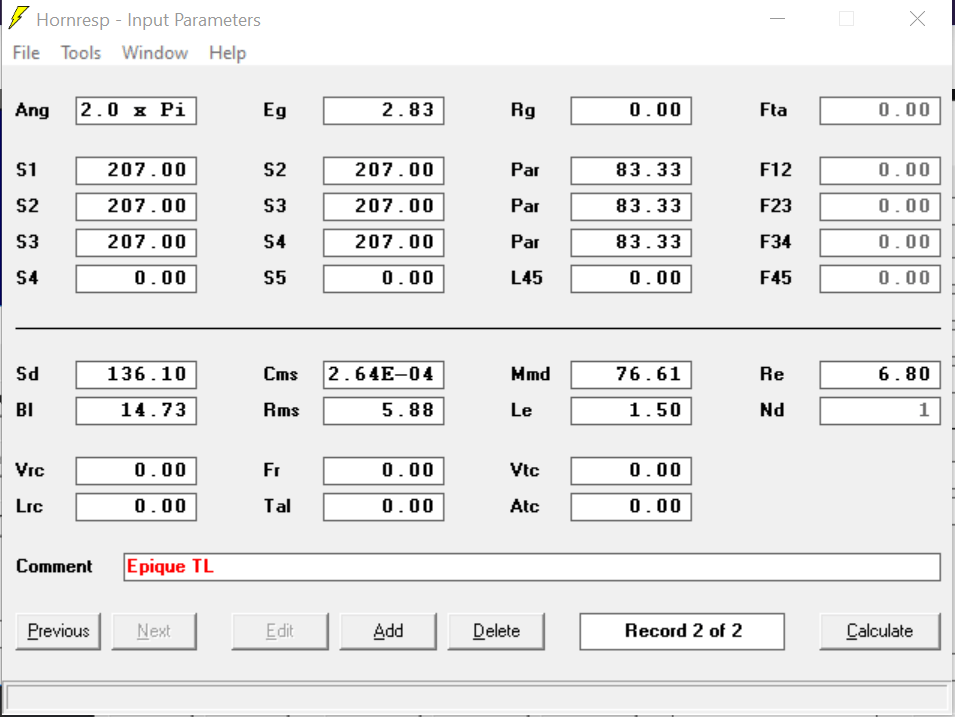Select the S3 field in the F23 row

[384, 207]
